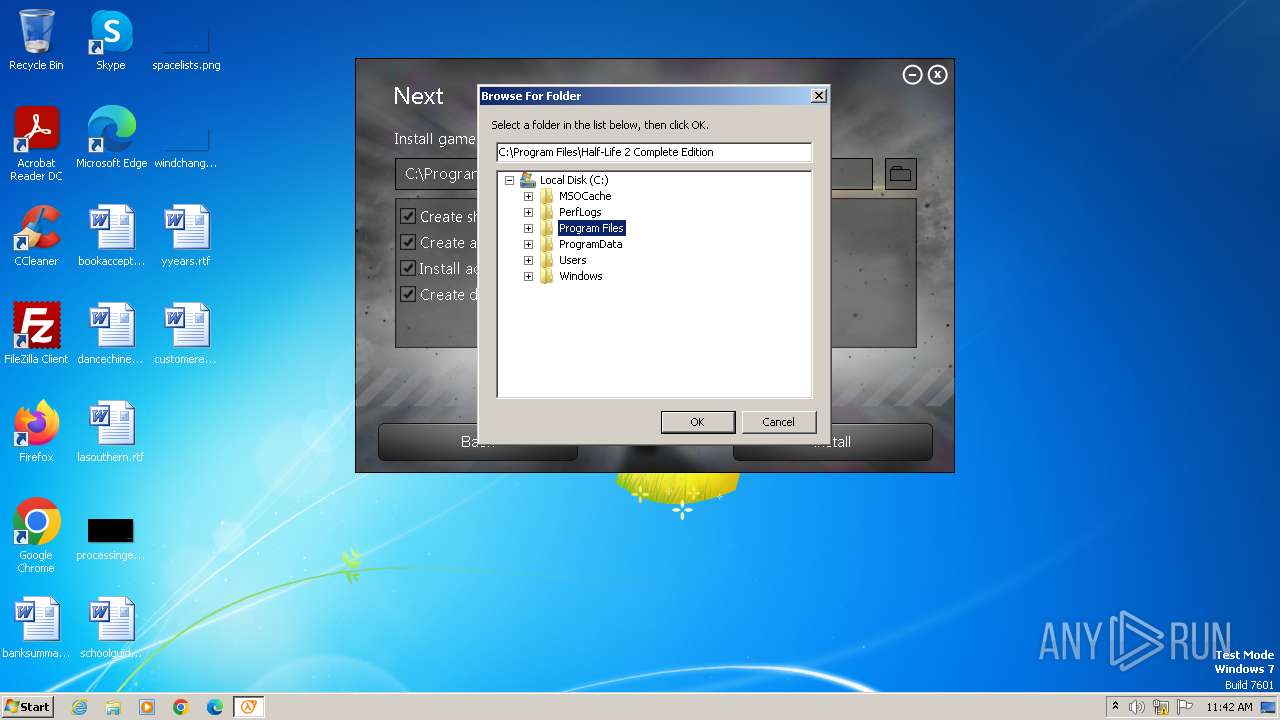The width and height of the screenshot is (1280, 720).
Task: Show hidden system tray icons
Action: click(1115, 707)
